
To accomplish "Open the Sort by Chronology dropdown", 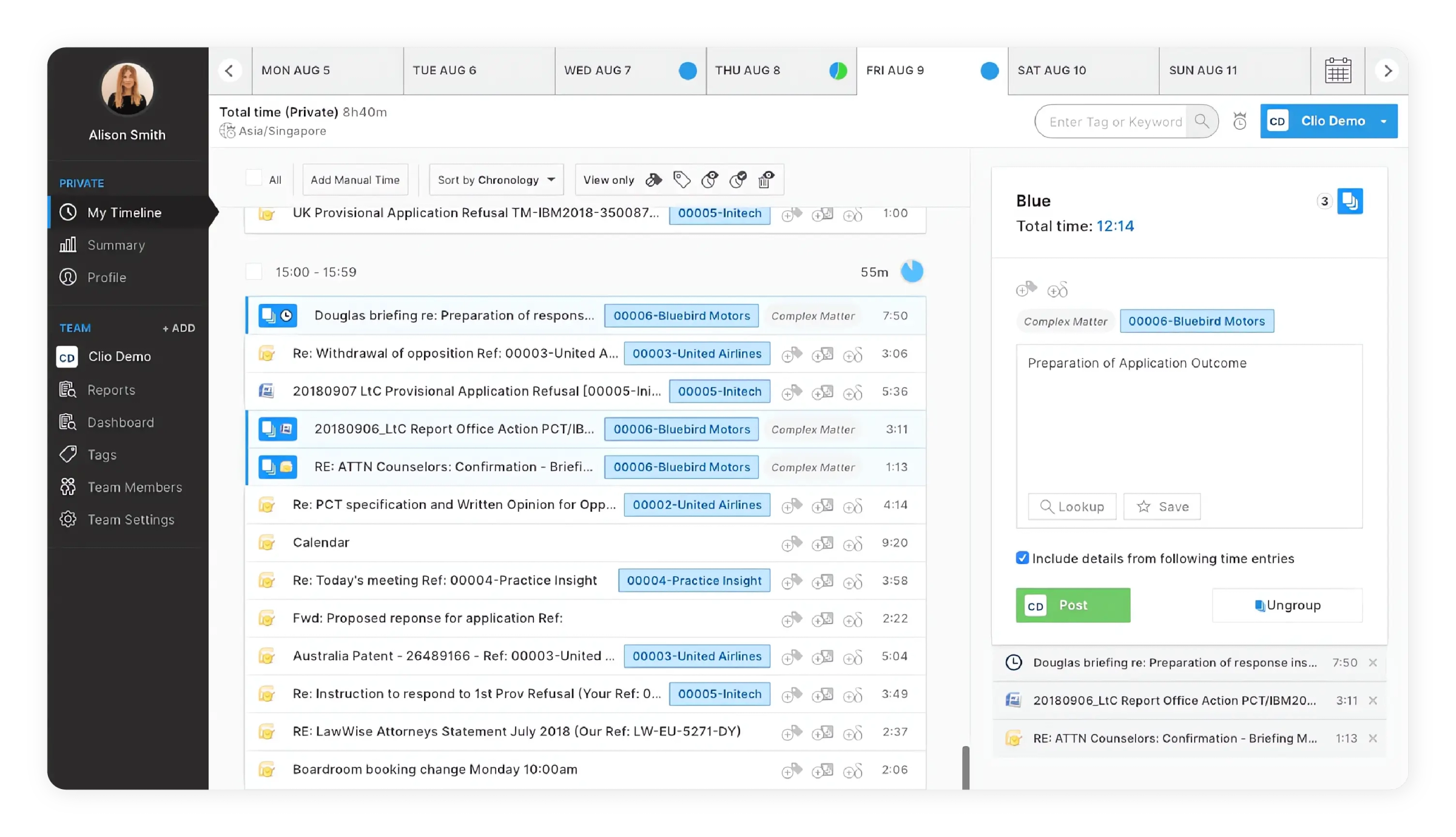I will click(x=495, y=180).
